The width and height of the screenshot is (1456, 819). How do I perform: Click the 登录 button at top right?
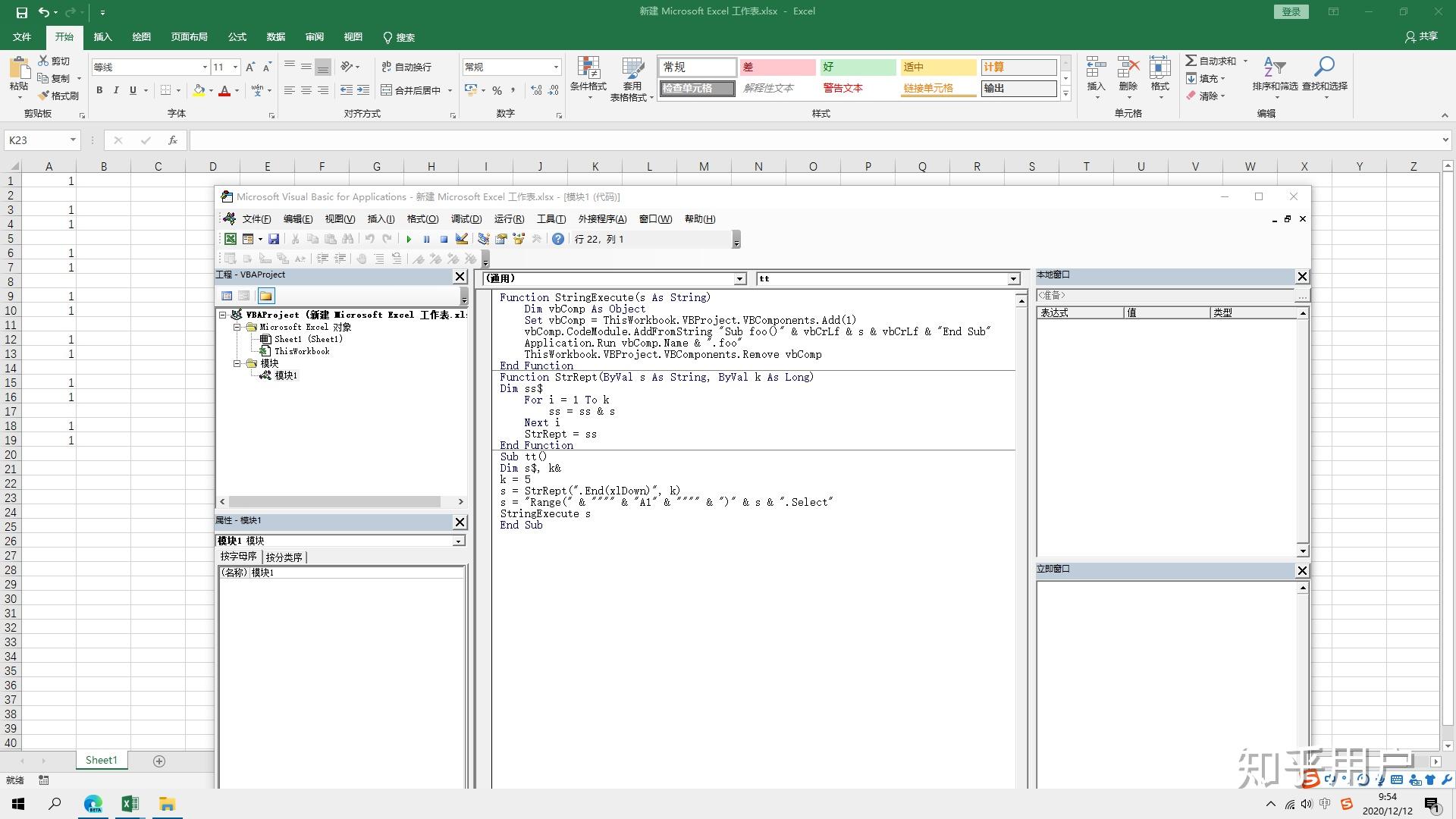pyautogui.click(x=1291, y=11)
